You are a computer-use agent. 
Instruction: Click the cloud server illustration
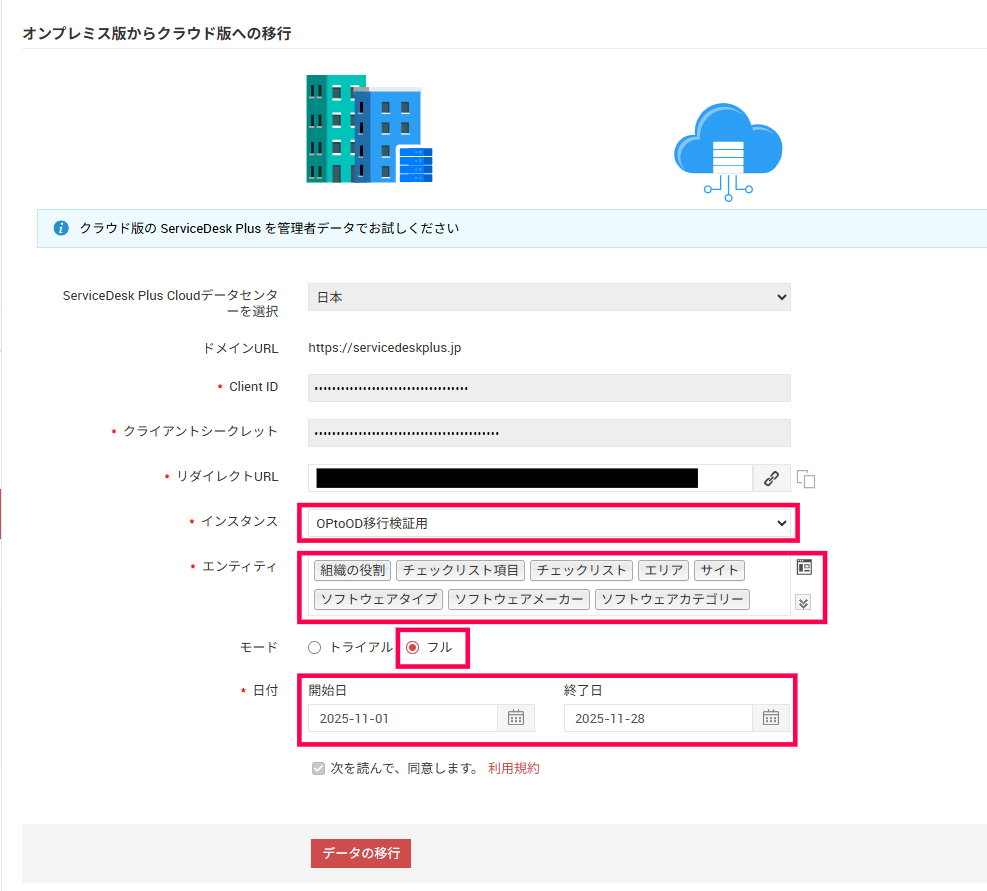tap(728, 152)
